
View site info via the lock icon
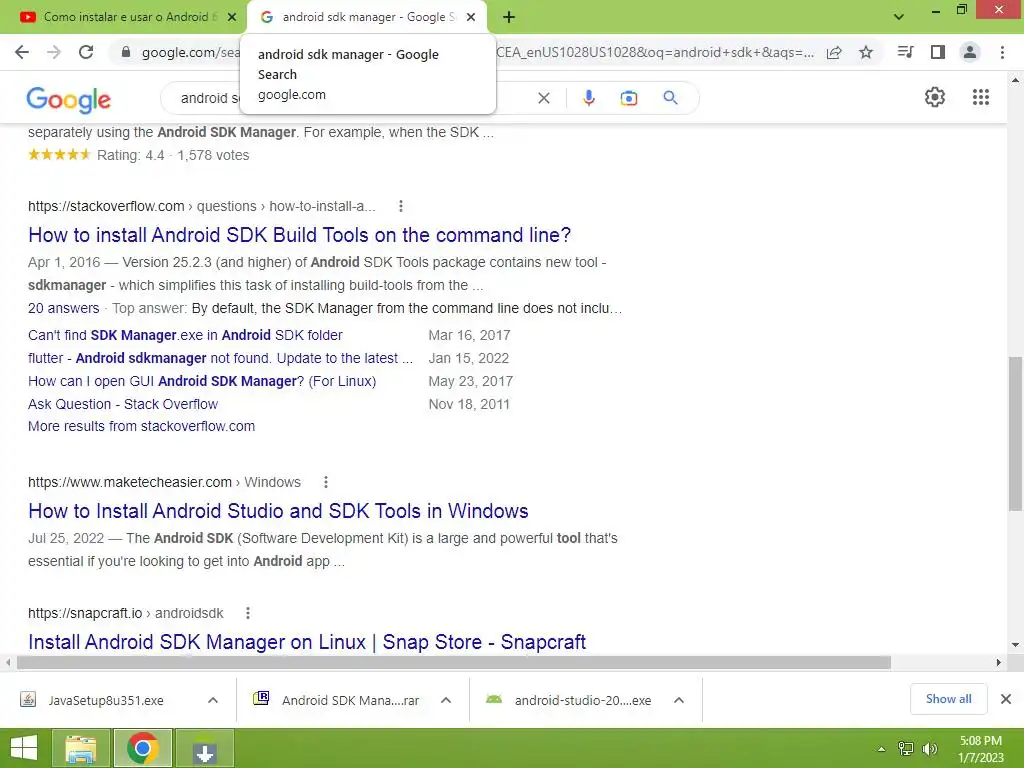(126, 52)
